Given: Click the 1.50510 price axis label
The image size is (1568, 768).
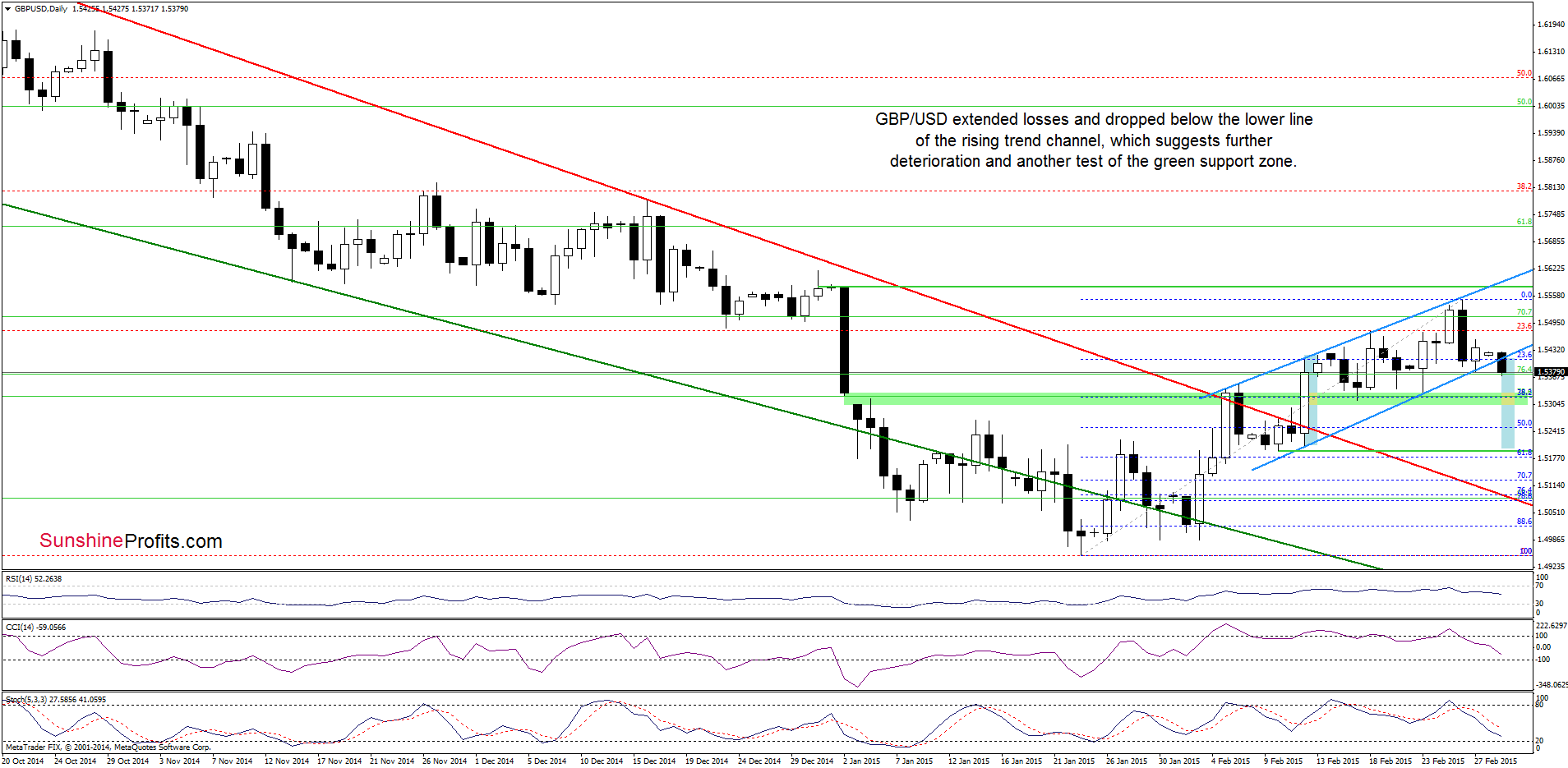Looking at the screenshot, I should tap(1551, 513).
